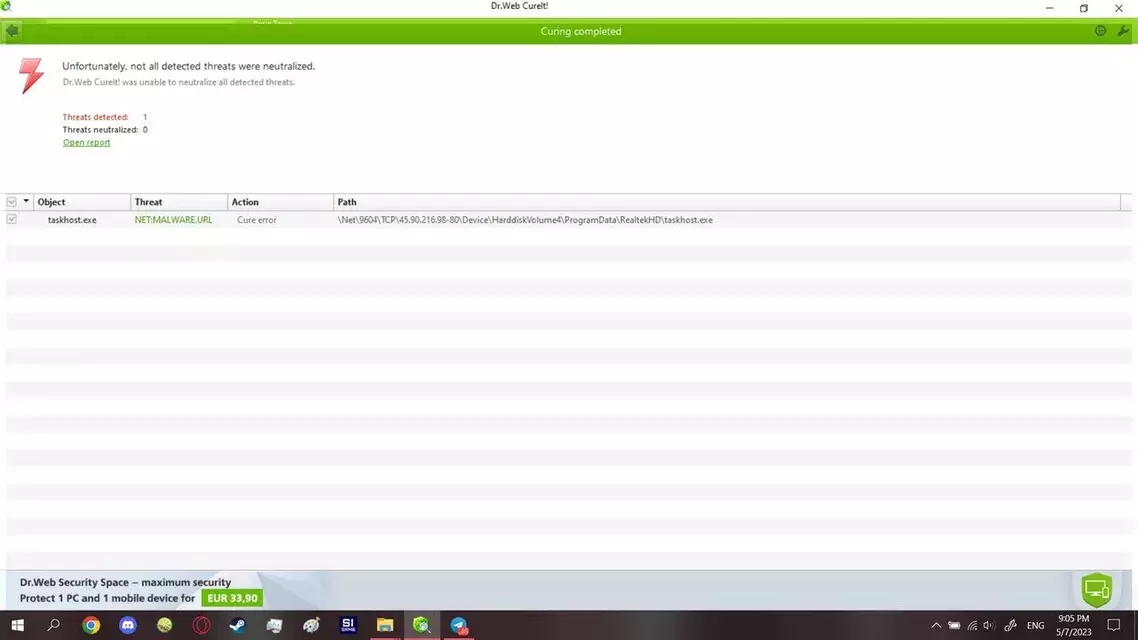Open the selection dropdown arrow in header
1138x640 pixels.
click(26, 202)
